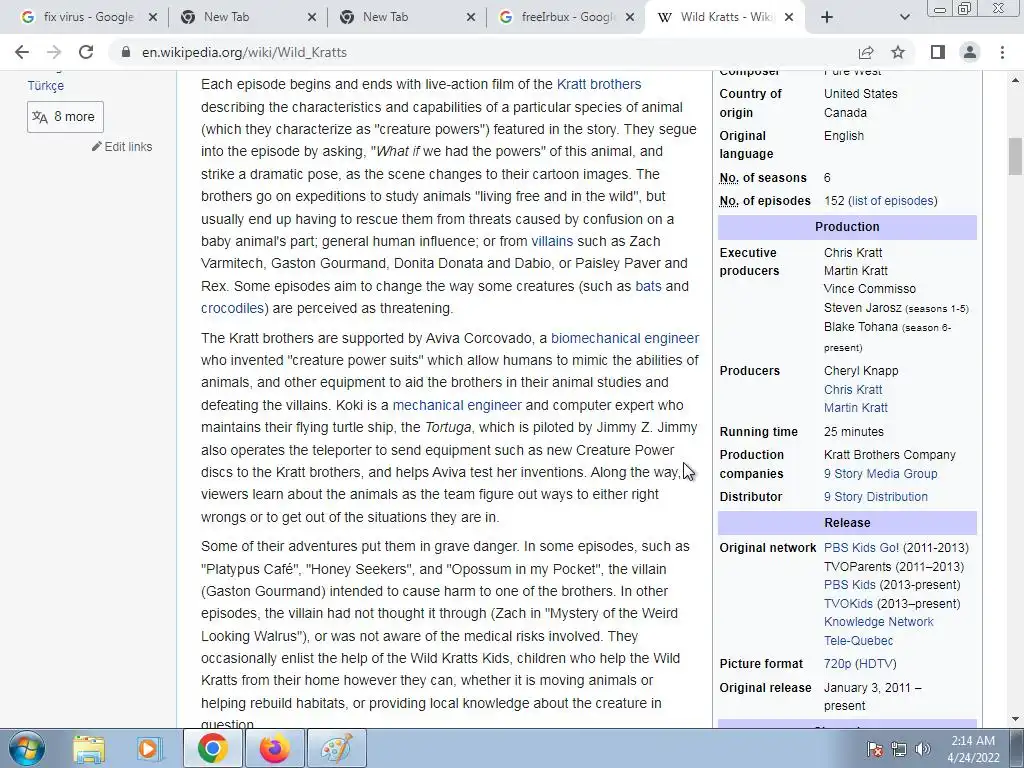
Task: Open the Action Center flag icon
Action: click(874, 749)
